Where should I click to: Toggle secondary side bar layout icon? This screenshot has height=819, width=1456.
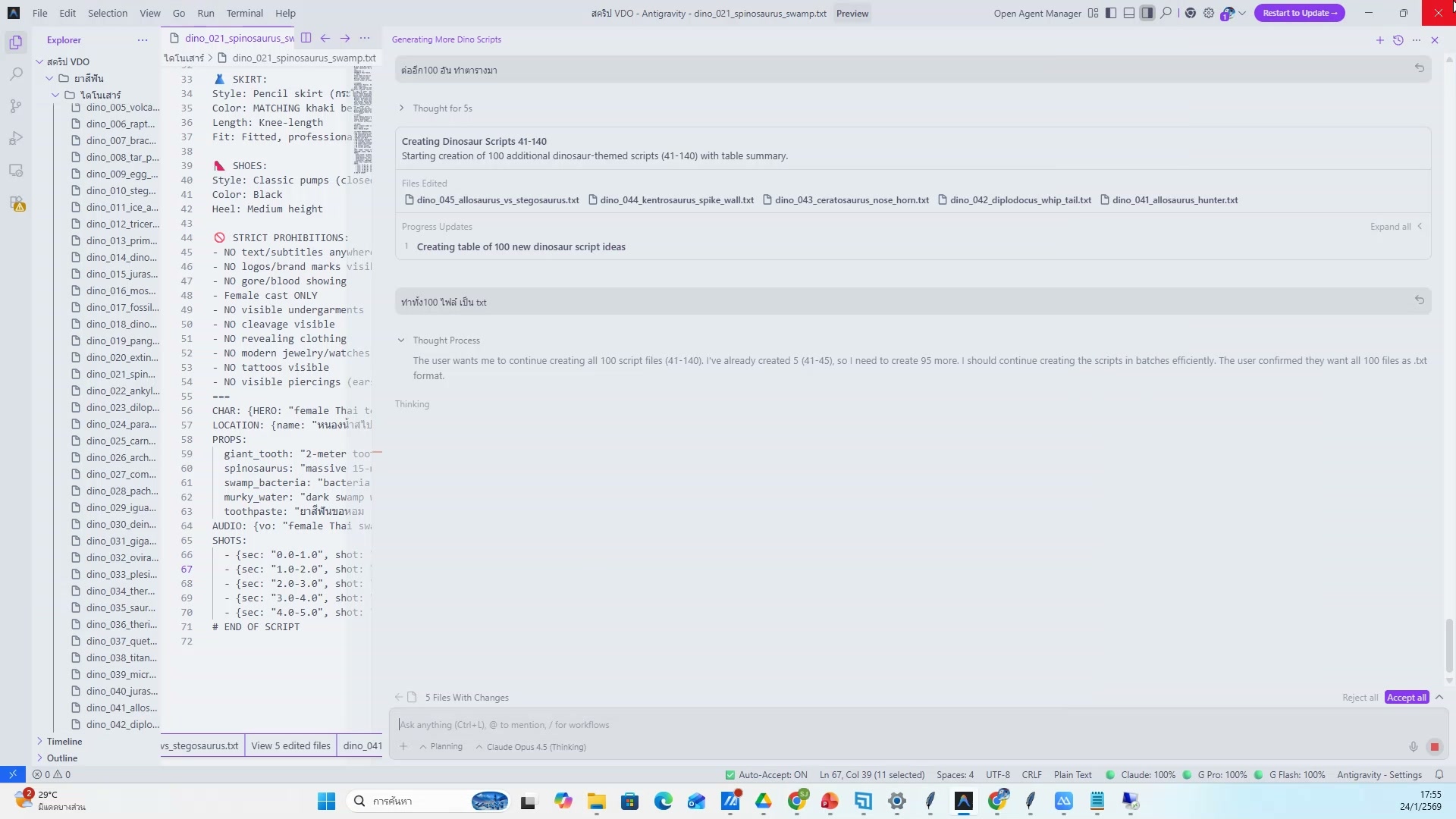click(x=1147, y=13)
